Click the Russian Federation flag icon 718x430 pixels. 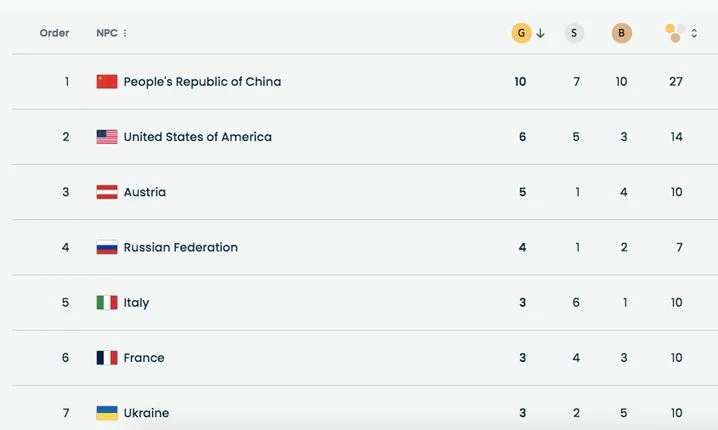[x=107, y=247]
